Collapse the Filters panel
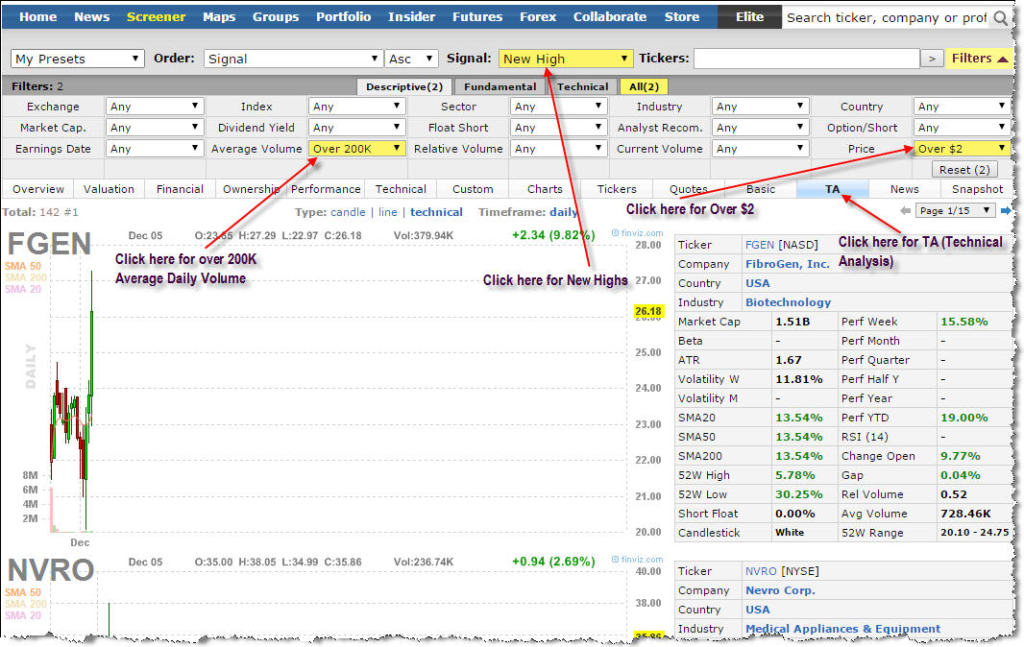The height and width of the screenshot is (647, 1024). (979, 58)
